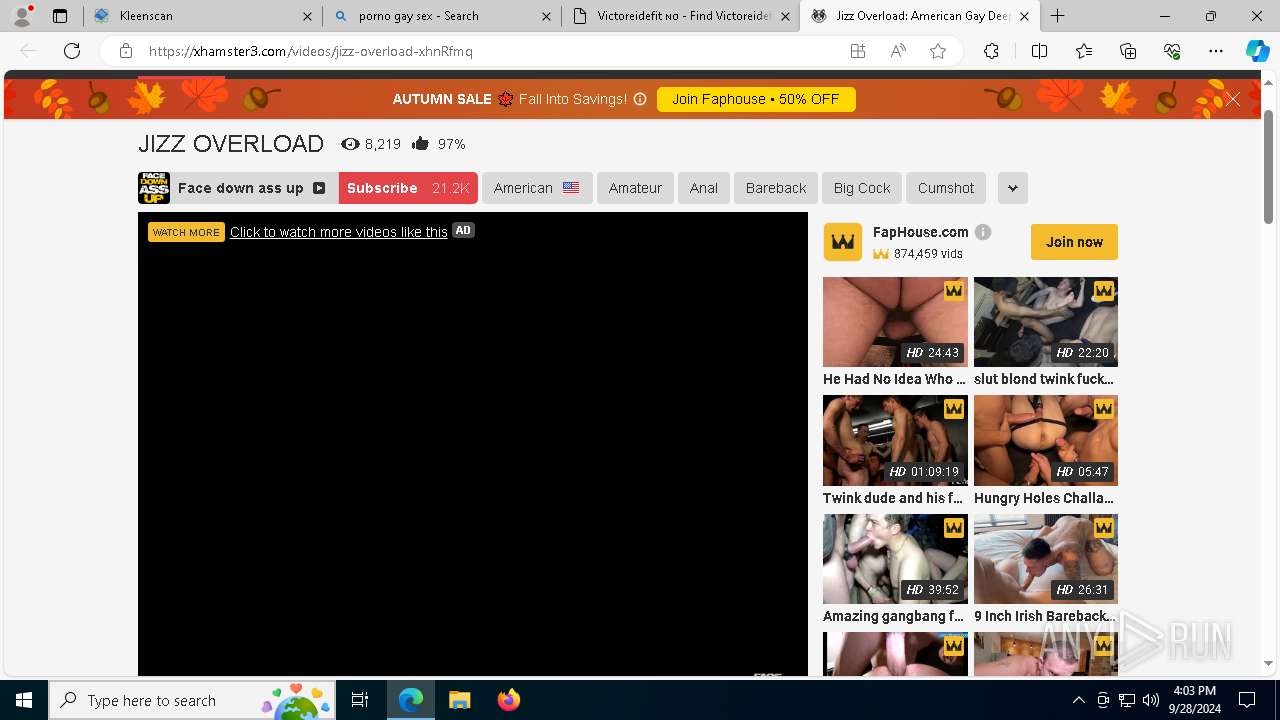This screenshot has height=720, width=1280.
Task: Select the Bareback tag
Action: click(776, 188)
